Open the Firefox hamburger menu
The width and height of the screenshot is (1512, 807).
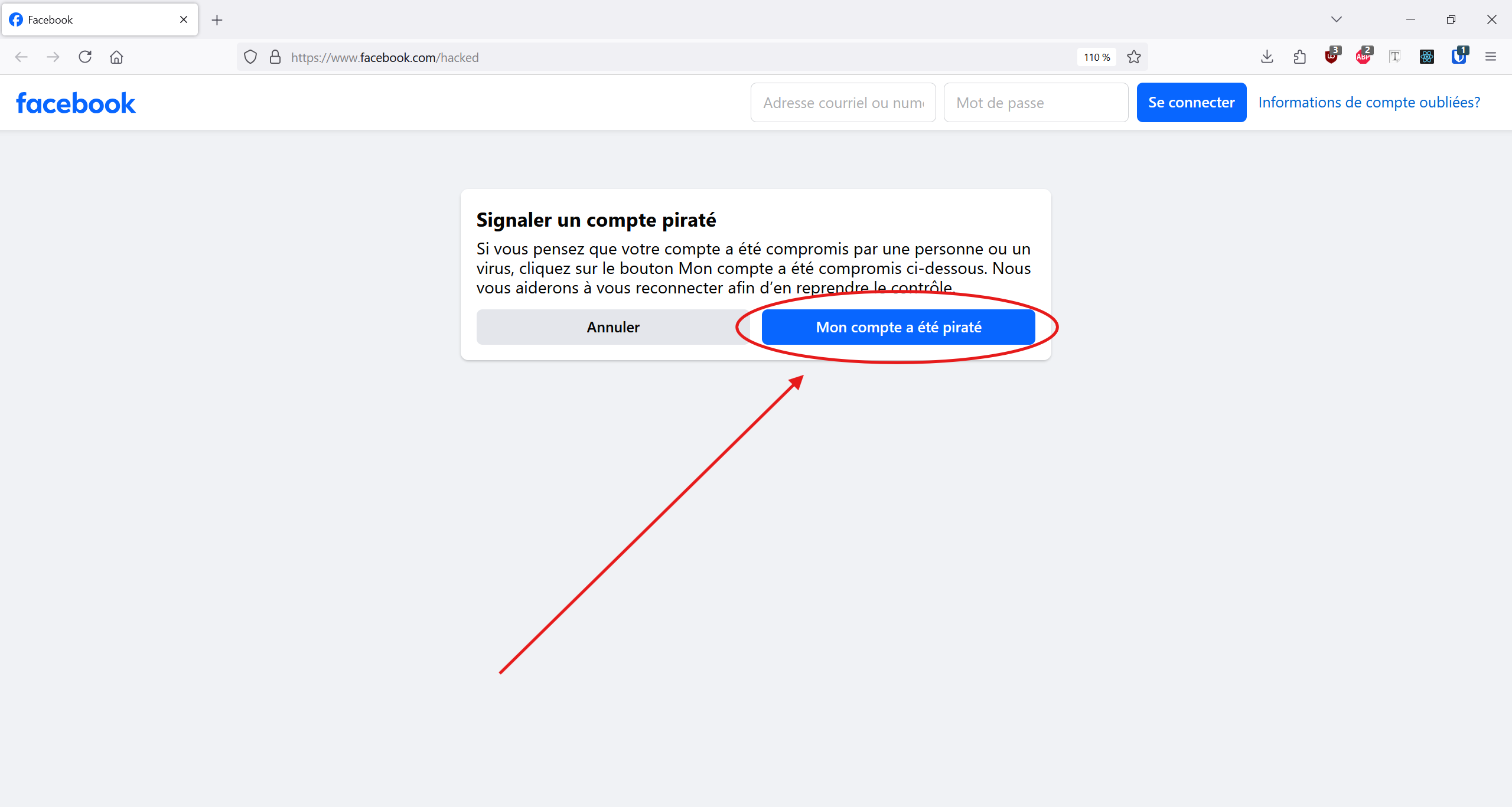click(x=1491, y=57)
